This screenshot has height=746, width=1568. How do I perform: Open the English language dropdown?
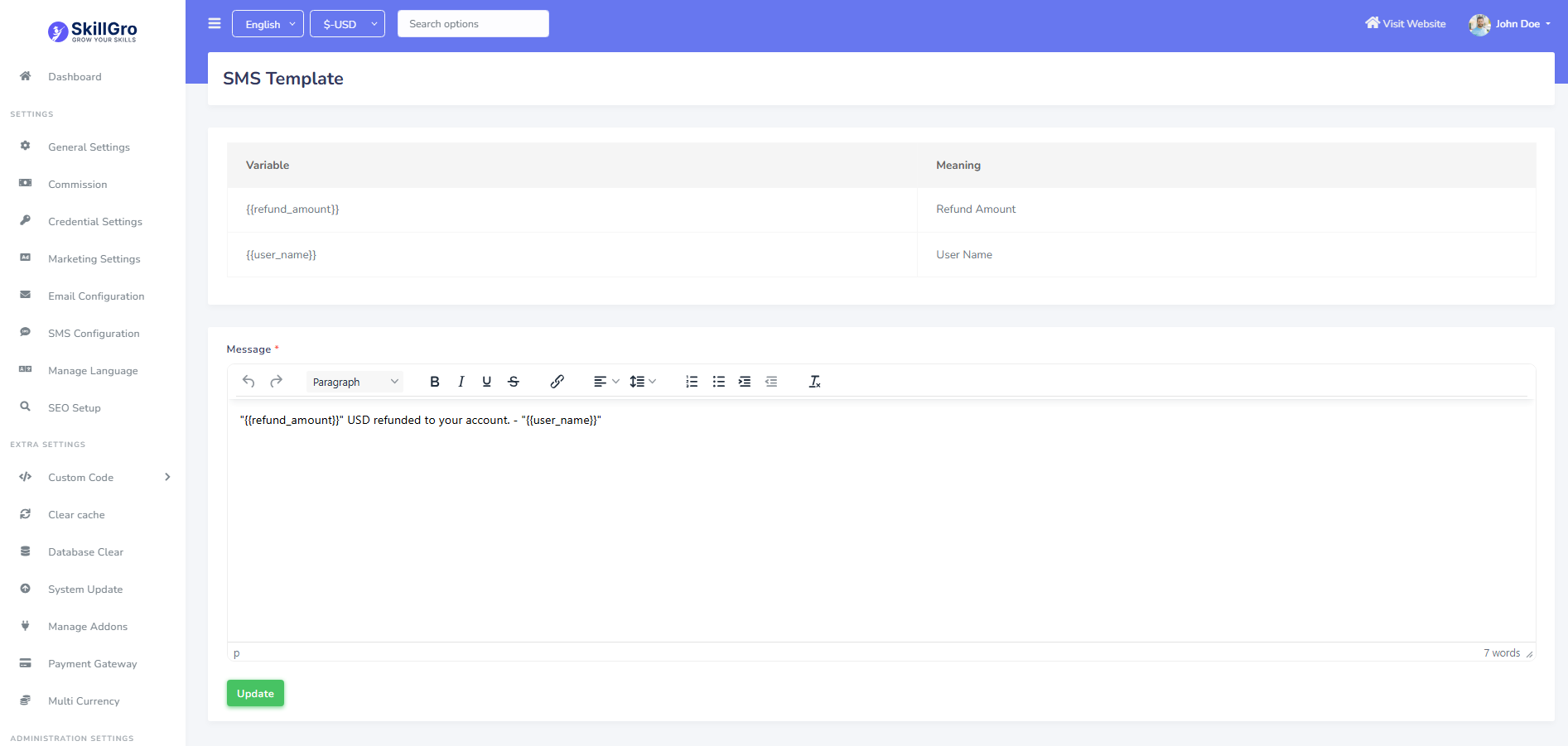(268, 24)
